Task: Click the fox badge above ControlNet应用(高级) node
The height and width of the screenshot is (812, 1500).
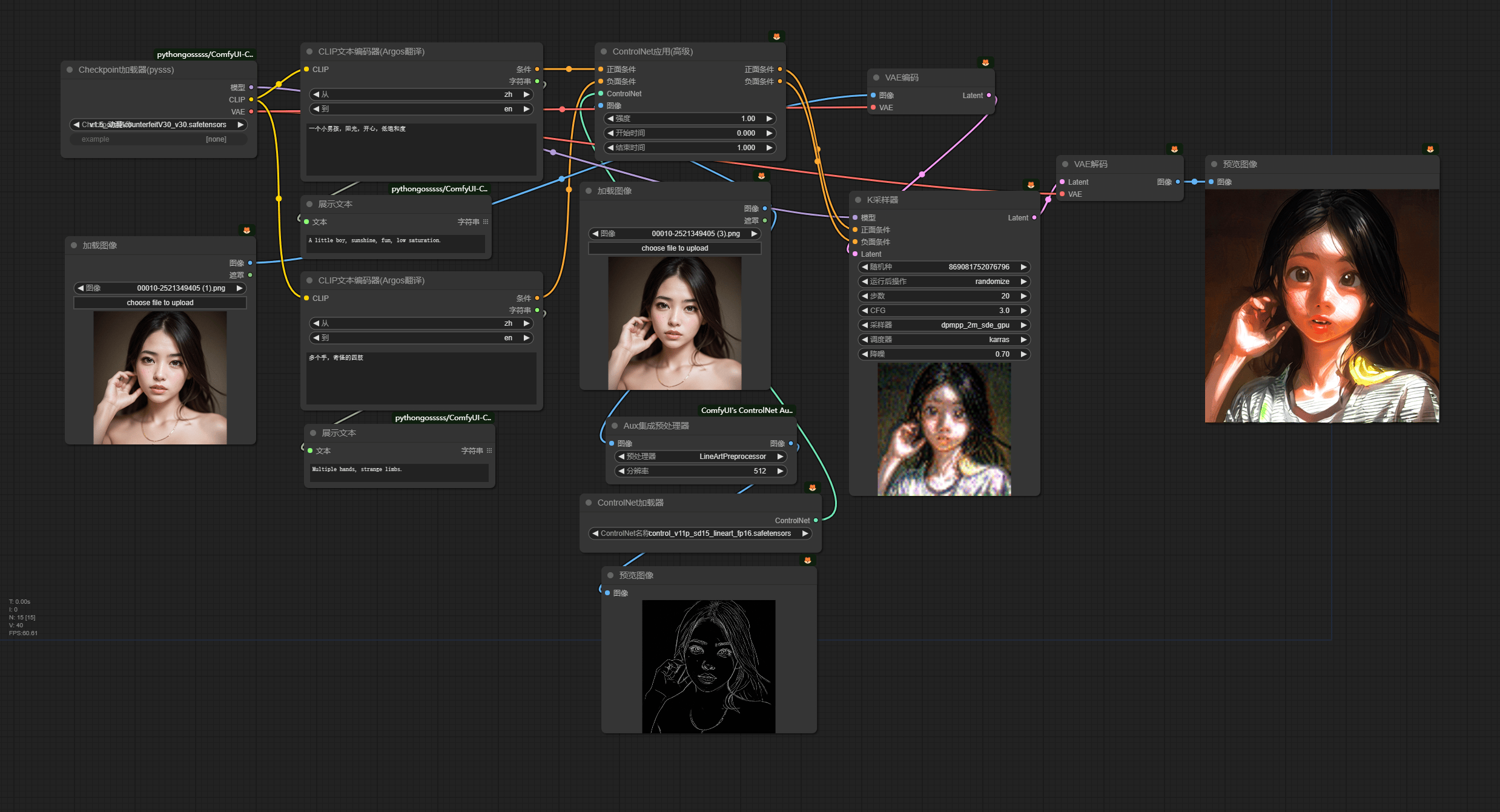Action: tap(776, 36)
